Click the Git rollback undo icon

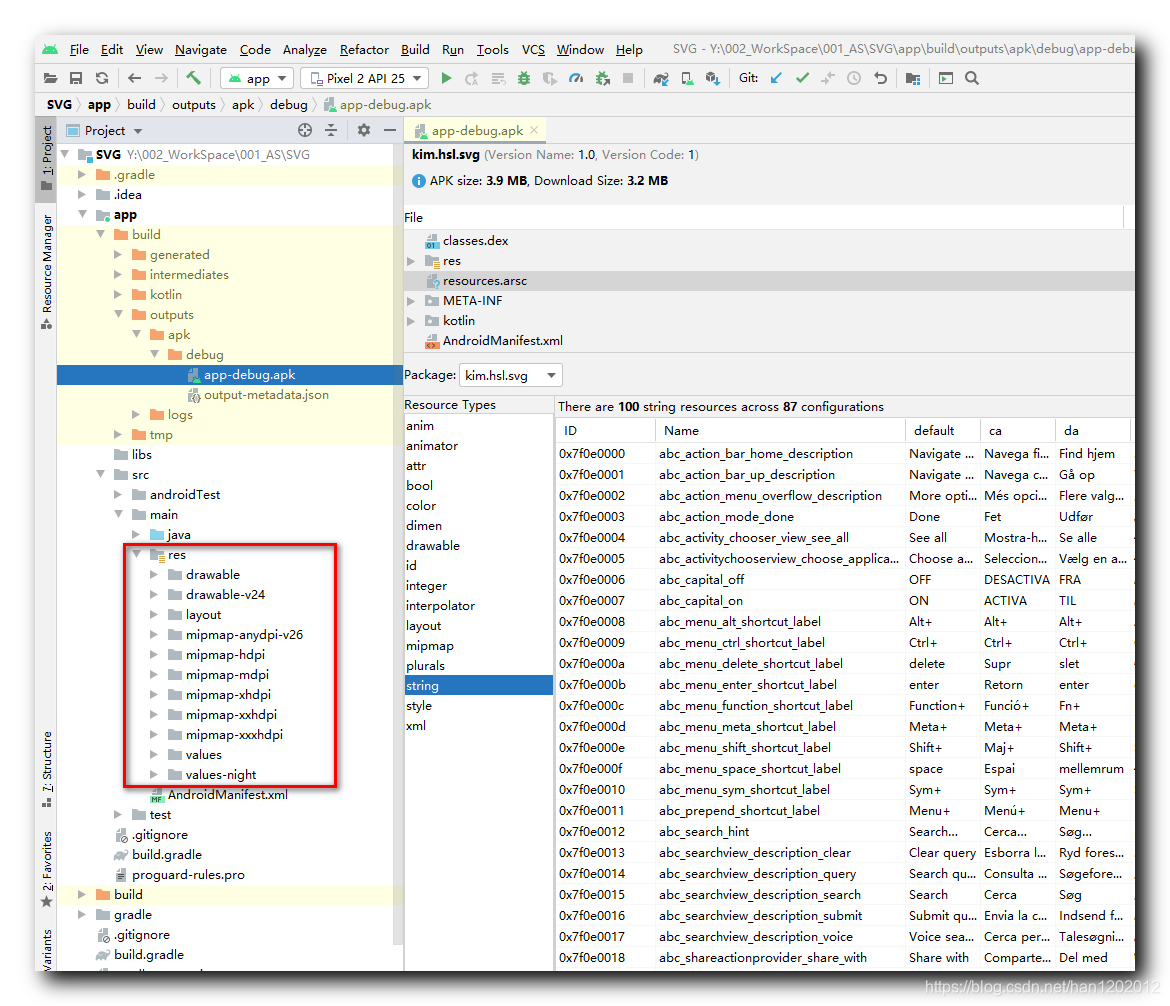[x=880, y=78]
